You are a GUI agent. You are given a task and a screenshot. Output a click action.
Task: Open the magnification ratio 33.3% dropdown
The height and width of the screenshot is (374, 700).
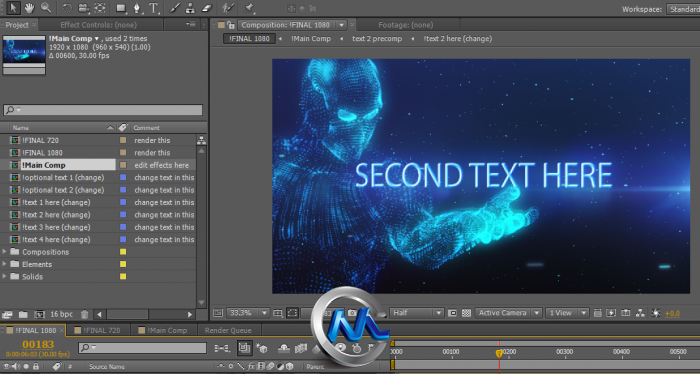tap(248, 313)
